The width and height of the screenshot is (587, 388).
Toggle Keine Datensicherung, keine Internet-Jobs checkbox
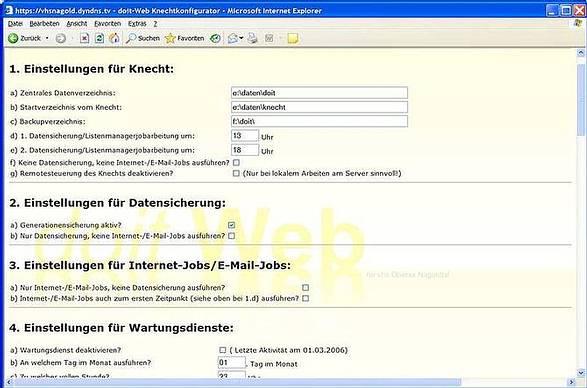pyautogui.click(x=236, y=163)
